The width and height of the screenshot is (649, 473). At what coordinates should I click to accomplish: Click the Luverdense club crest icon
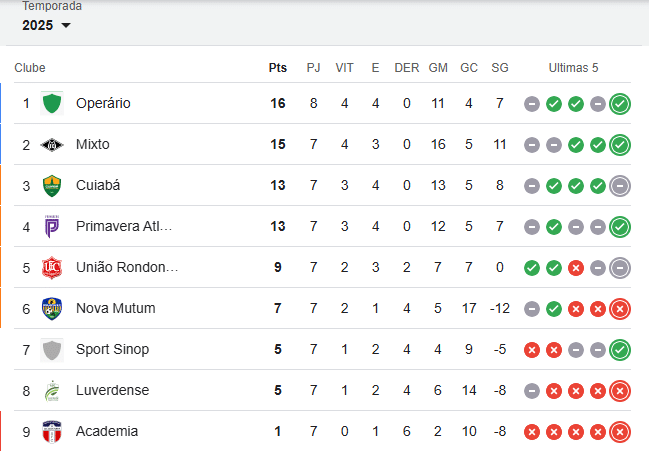(52, 390)
